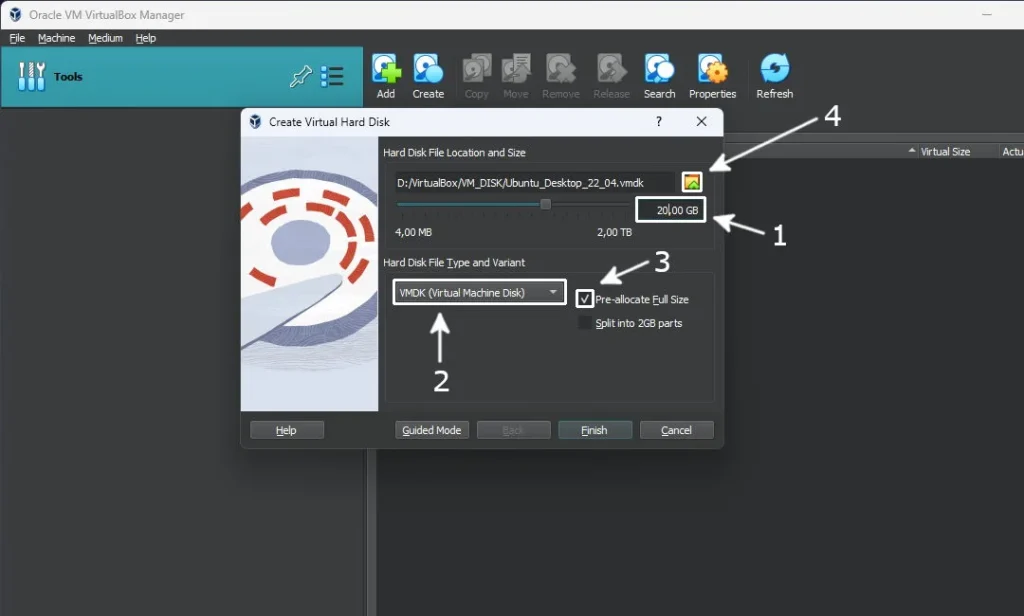
Task: Click the Help button in dialog
Action: [x=287, y=430]
